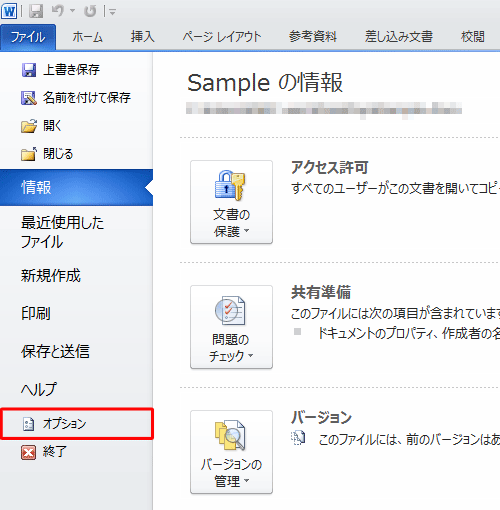This screenshot has width=500, height=510.
Task: Click the ドキュメントのプロパティ bullet text
Action: 409,333
